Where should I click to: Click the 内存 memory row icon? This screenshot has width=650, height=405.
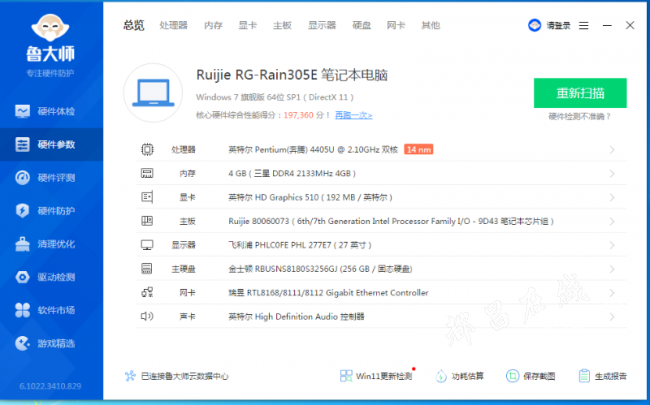coord(147,173)
